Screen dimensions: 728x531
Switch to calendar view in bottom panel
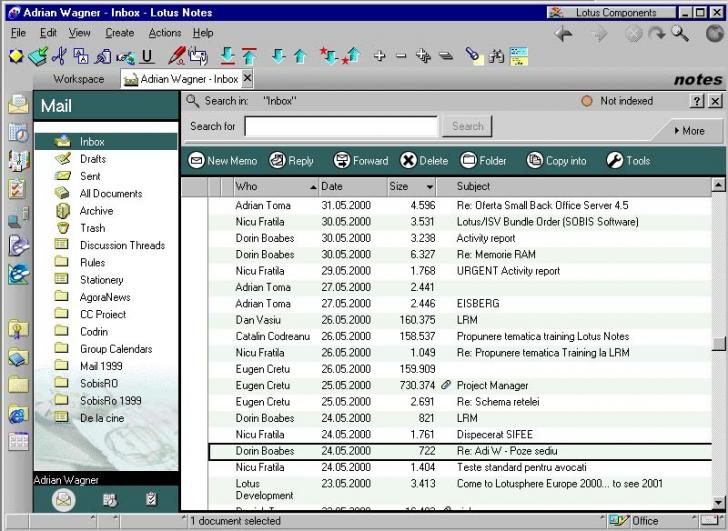click(108, 499)
